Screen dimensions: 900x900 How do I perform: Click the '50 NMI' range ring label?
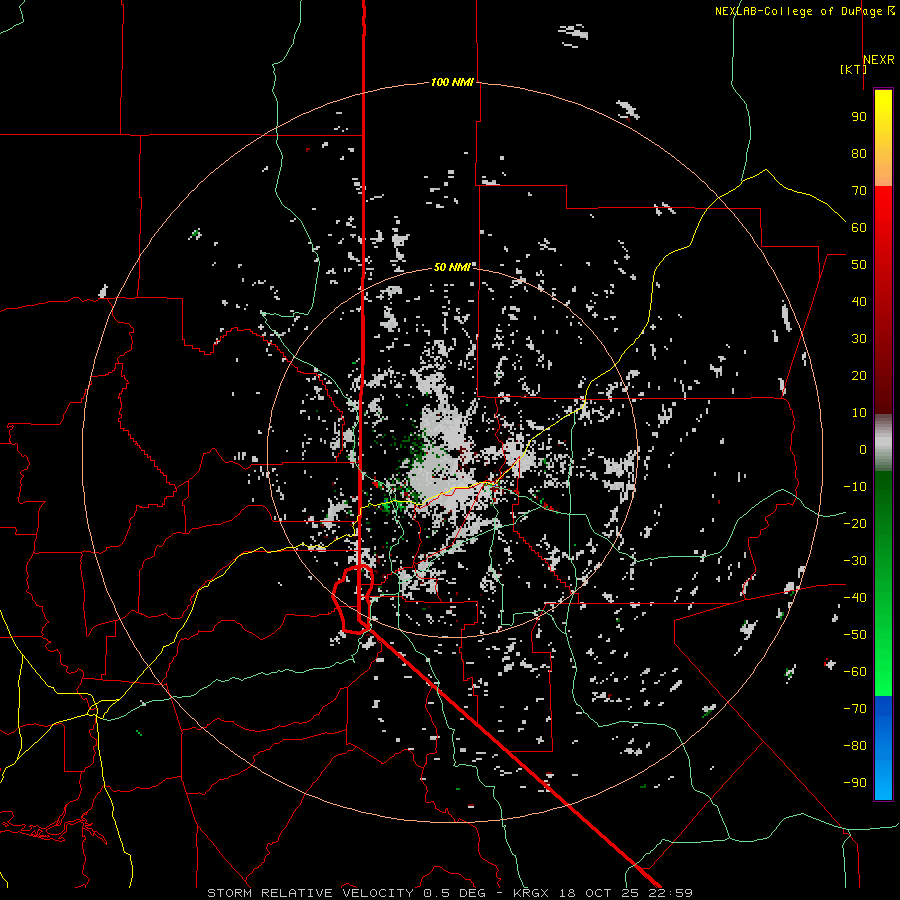(452, 267)
